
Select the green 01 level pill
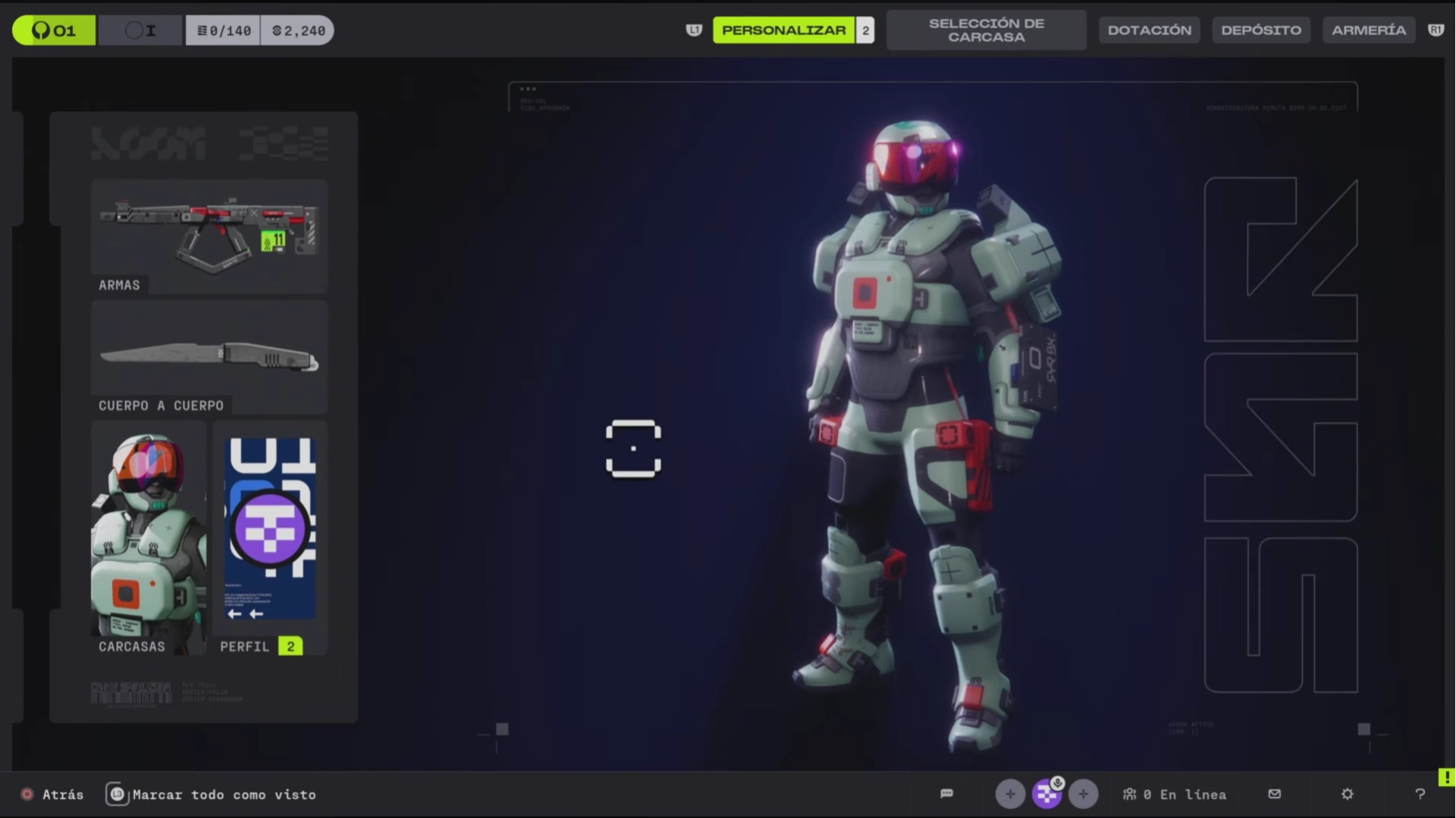click(54, 30)
